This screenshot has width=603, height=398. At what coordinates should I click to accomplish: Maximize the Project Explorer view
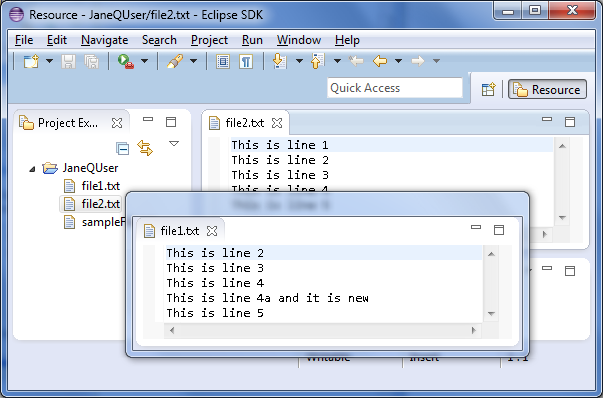171,122
